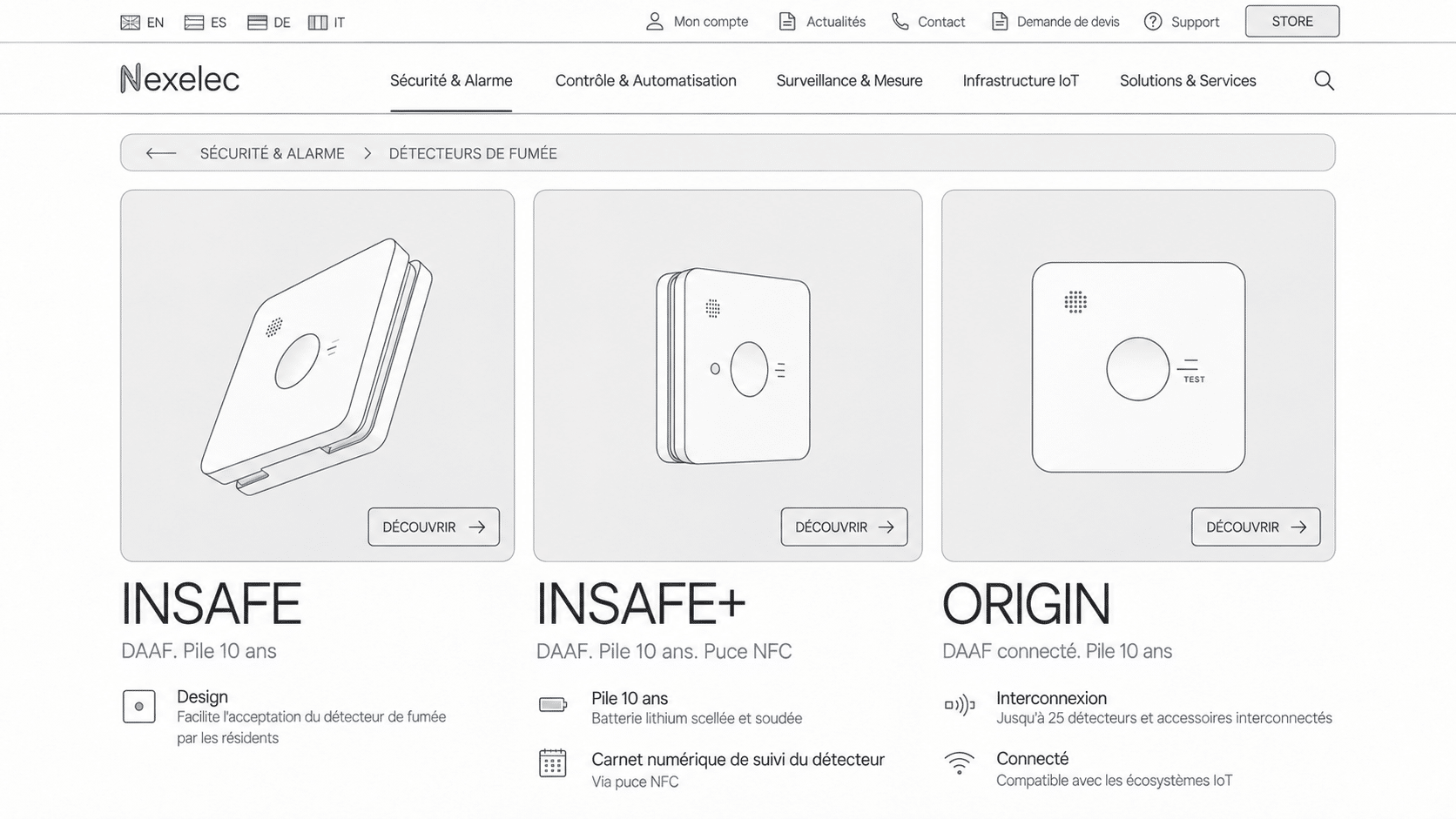
Task: Click the STORE button
Action: pyautogui.click(x=1292, y=22)
